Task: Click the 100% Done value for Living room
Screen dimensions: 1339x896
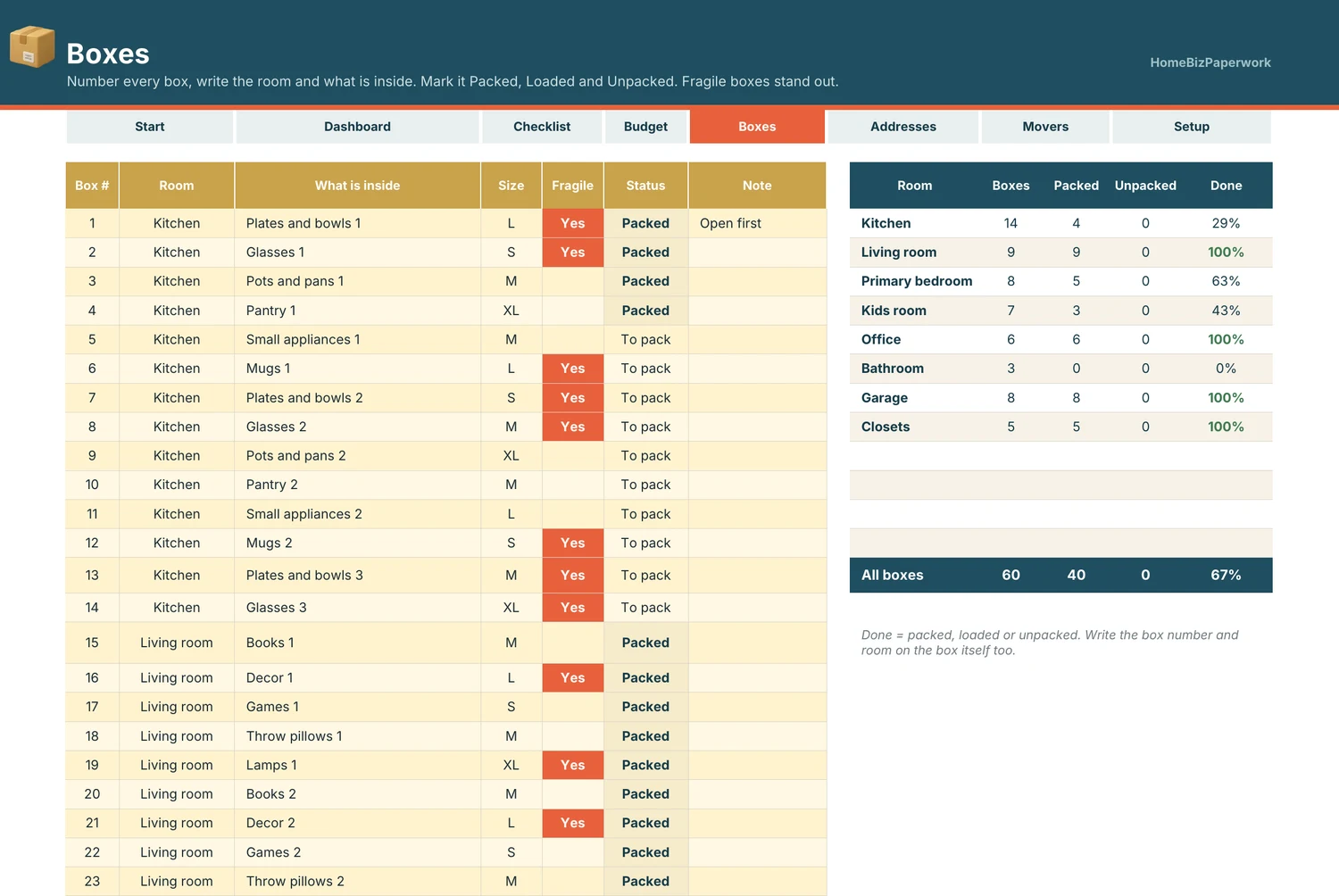Action: coord(1226,253)
